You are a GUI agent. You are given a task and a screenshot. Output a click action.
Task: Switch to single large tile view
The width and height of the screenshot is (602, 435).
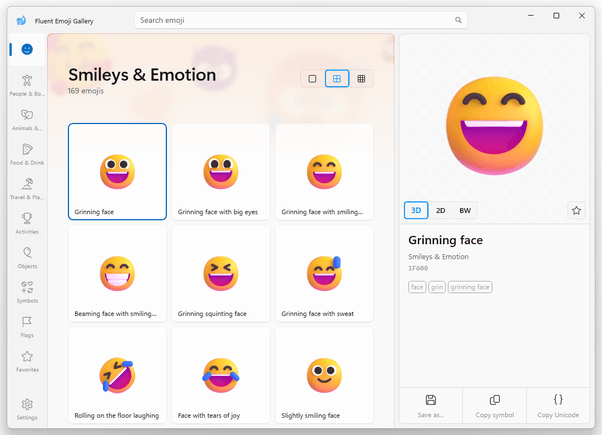[313, 79]
